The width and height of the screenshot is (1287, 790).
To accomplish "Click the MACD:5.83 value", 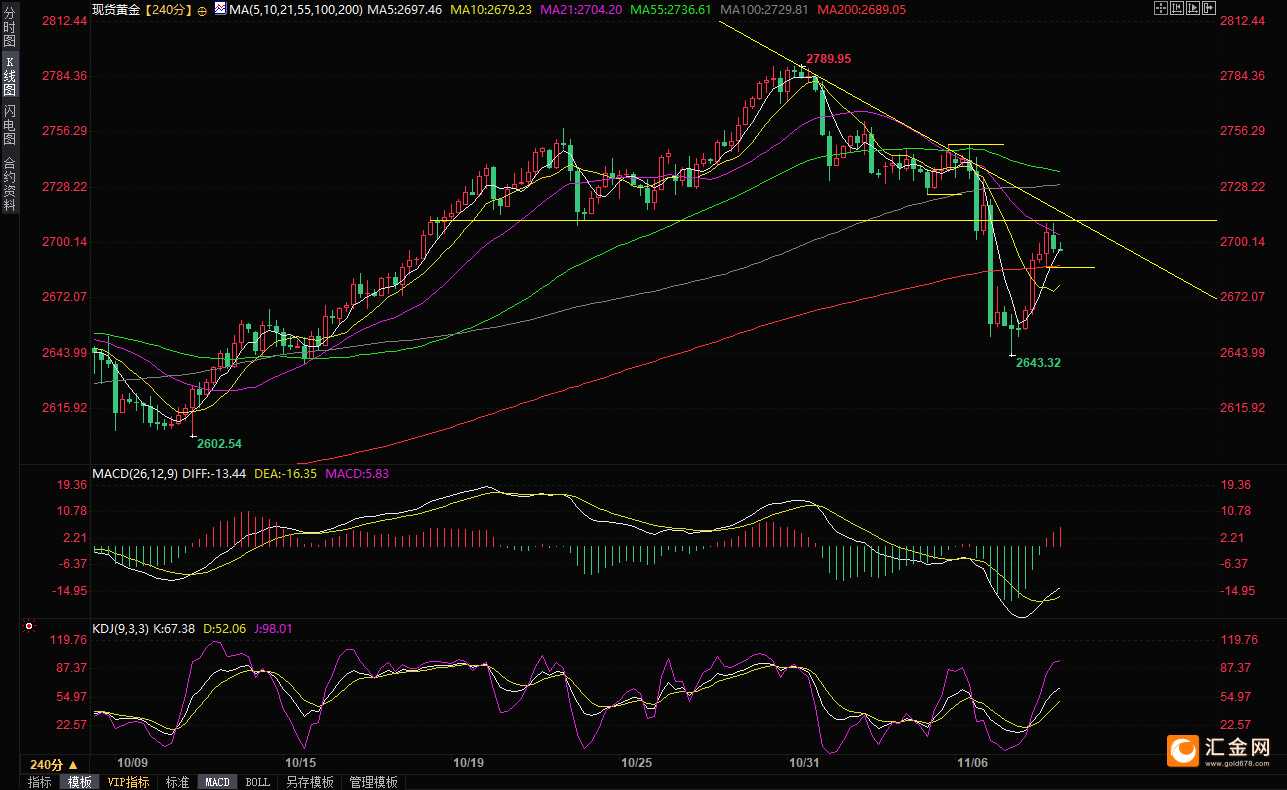I will 357,473.
